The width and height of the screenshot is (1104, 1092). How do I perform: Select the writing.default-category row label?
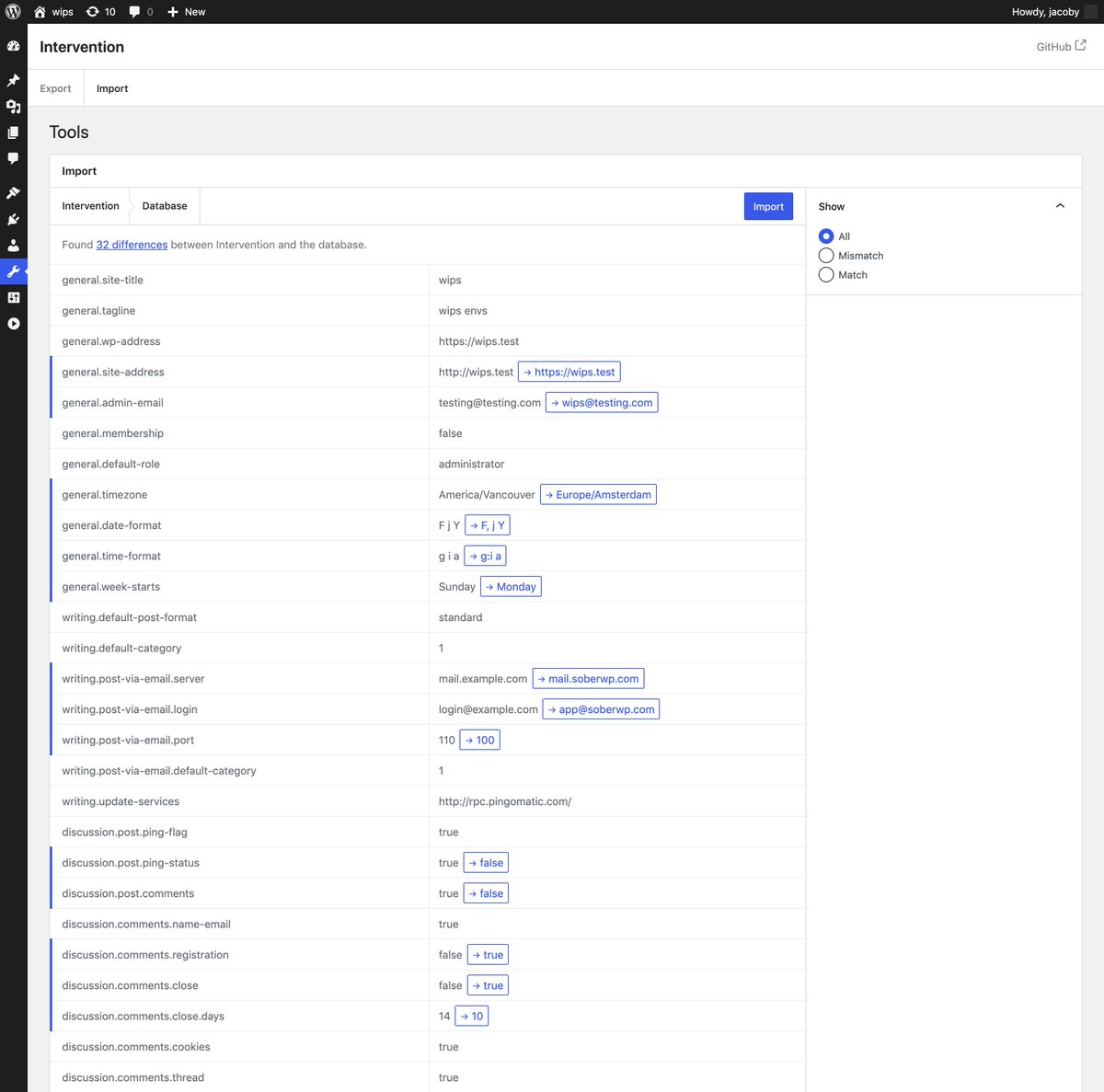coord(121,648)
